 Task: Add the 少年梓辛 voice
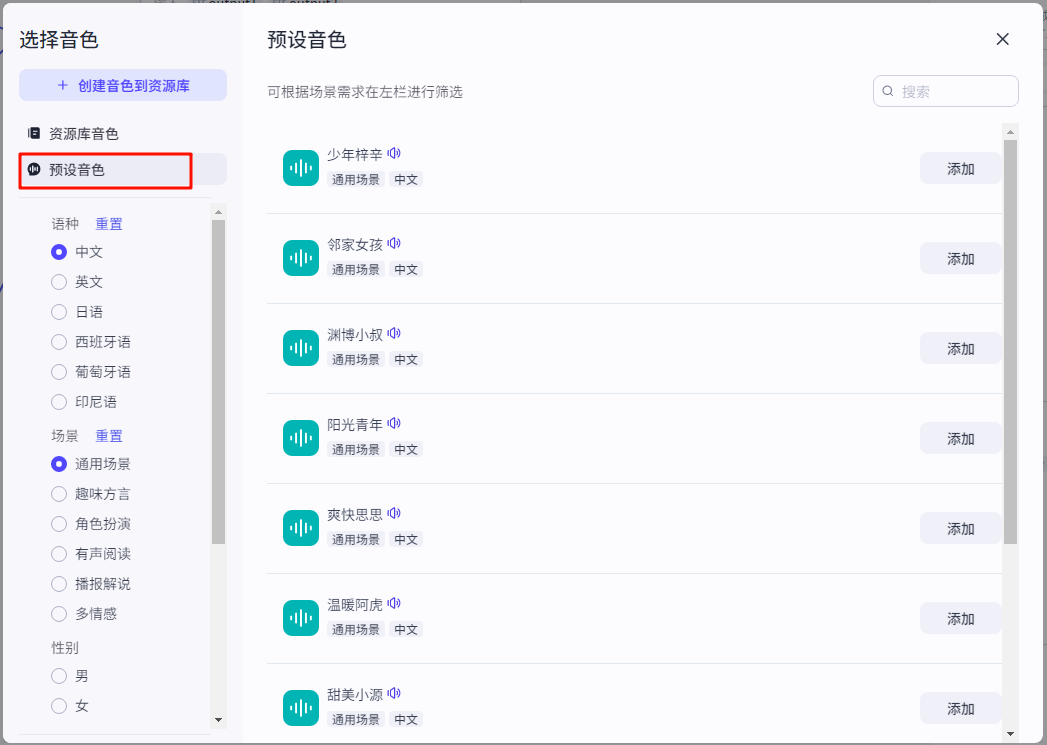click(960, 169)
